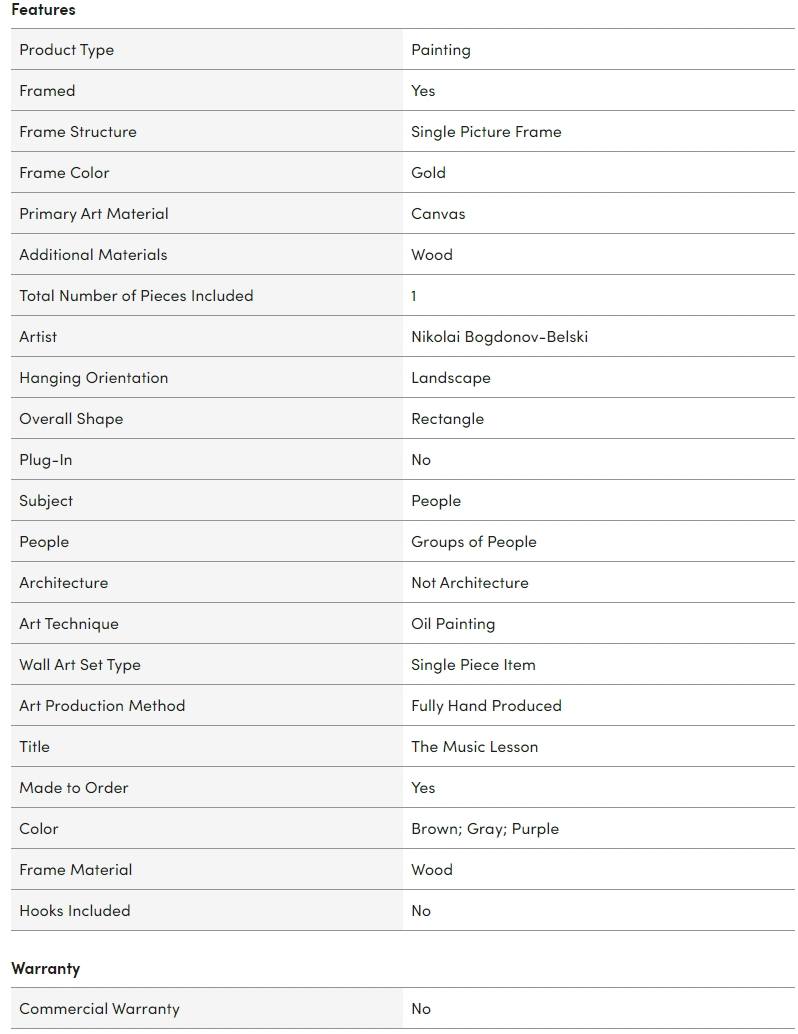Click the 'Plug-In' row label
The image size is (798, 1034).
tap(46, 460)
